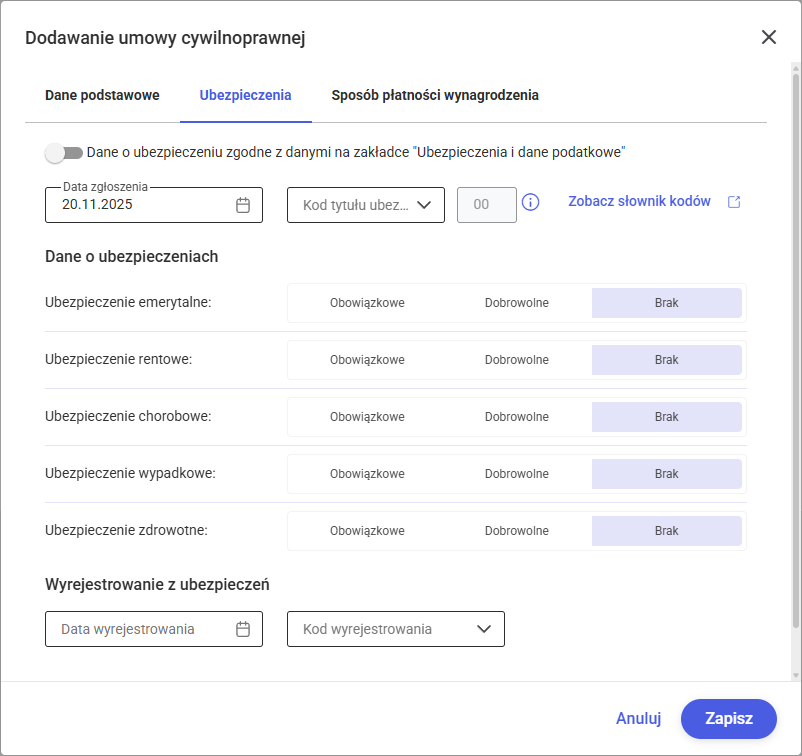Close the Dodawanie umowy cywilnoprawnej dialog
The width and height of the screenshot is (802, 756).
[768, 38]
